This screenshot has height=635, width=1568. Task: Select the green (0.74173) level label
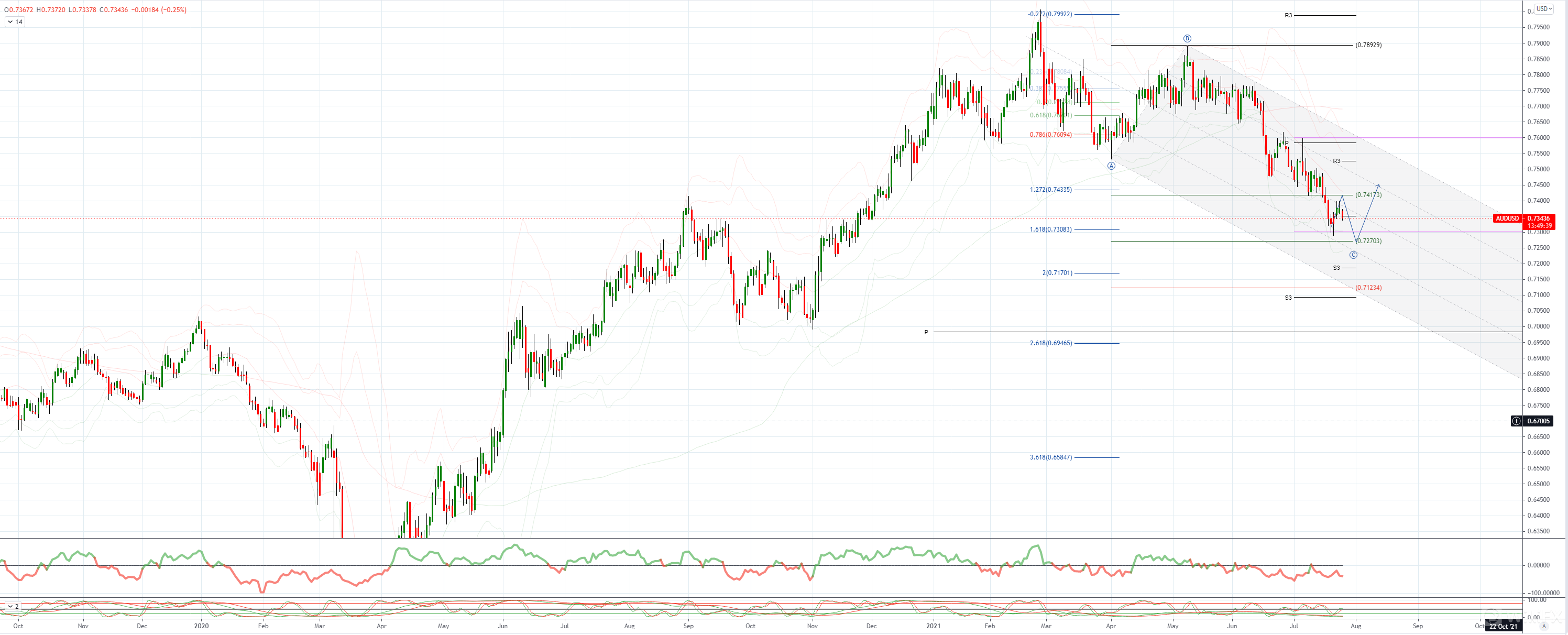(1368, 195)
